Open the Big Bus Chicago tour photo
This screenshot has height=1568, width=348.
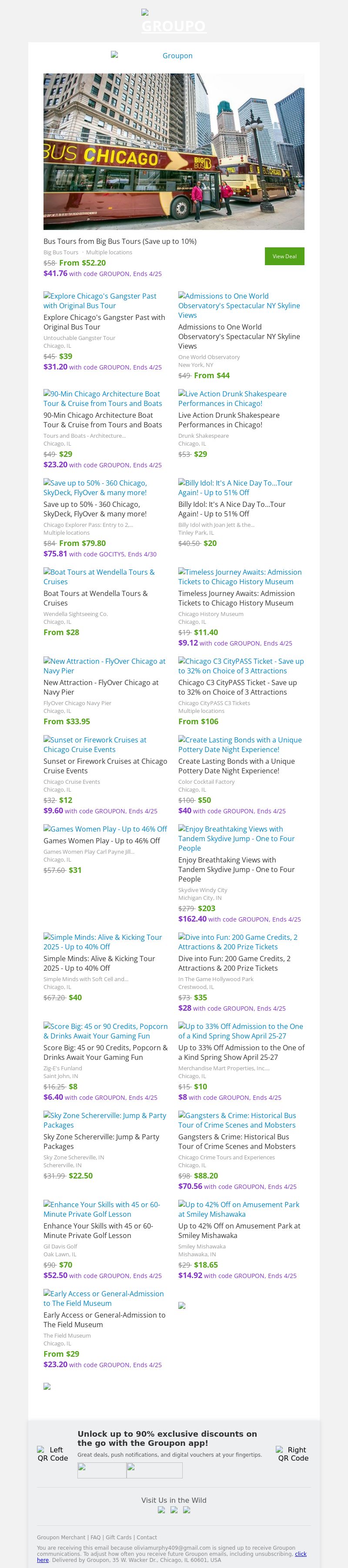point(174,152)
